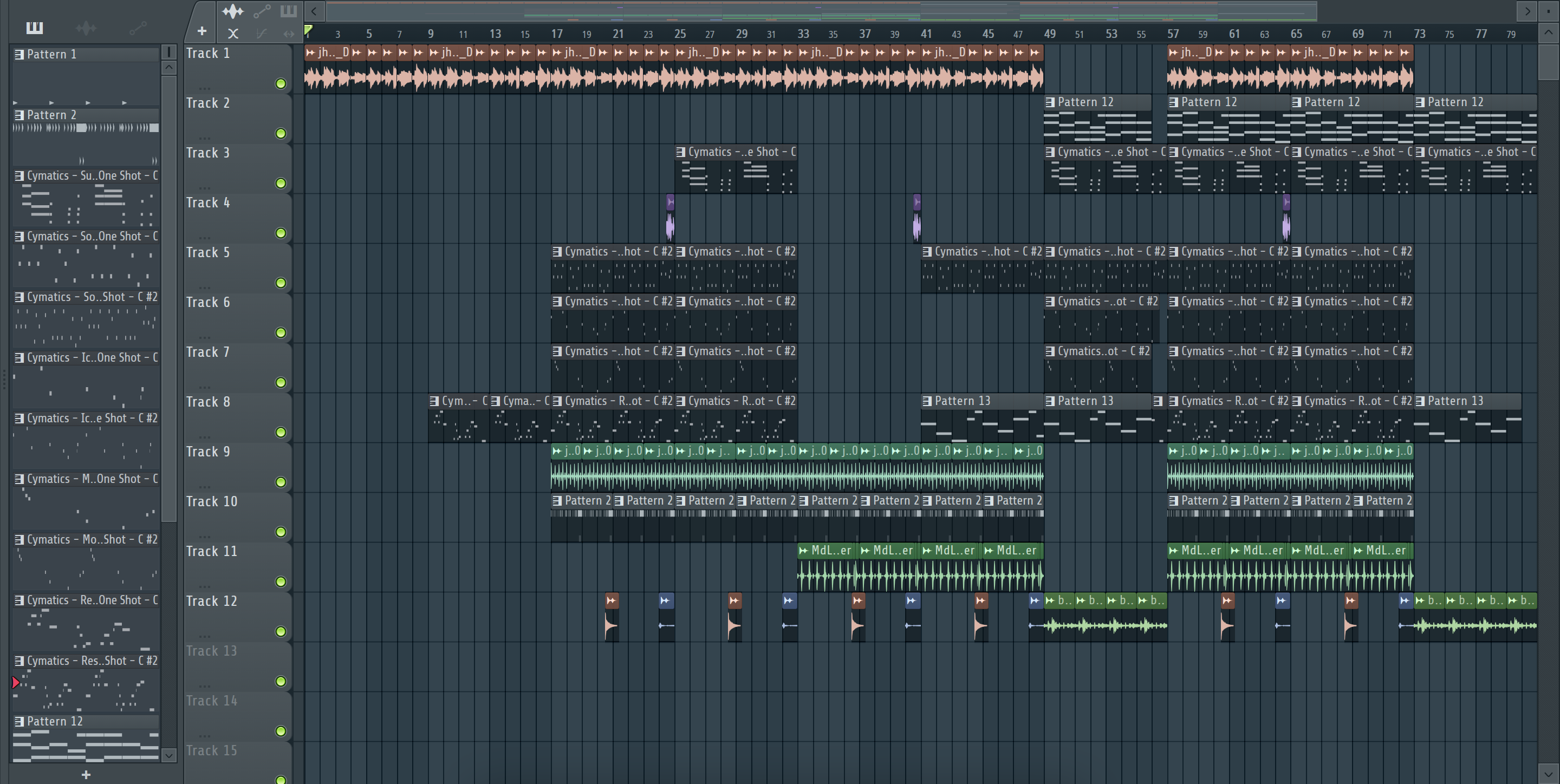Click the plus button in the playlist header
1560x784 pixels.
click(201, 31)
